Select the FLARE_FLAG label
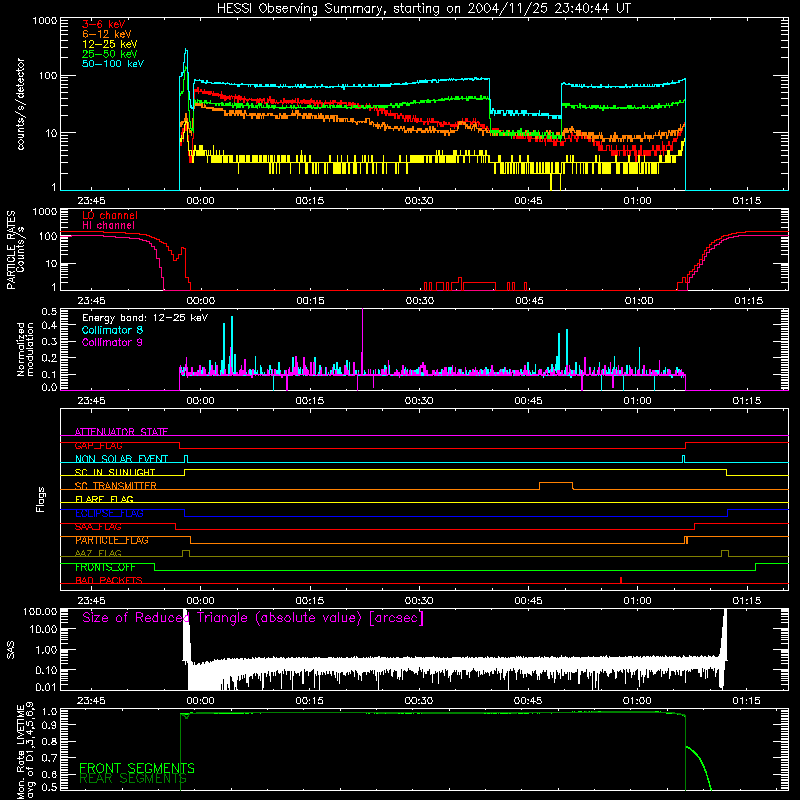The width and height of the screenshot is (800, 800). click(104, 499)
